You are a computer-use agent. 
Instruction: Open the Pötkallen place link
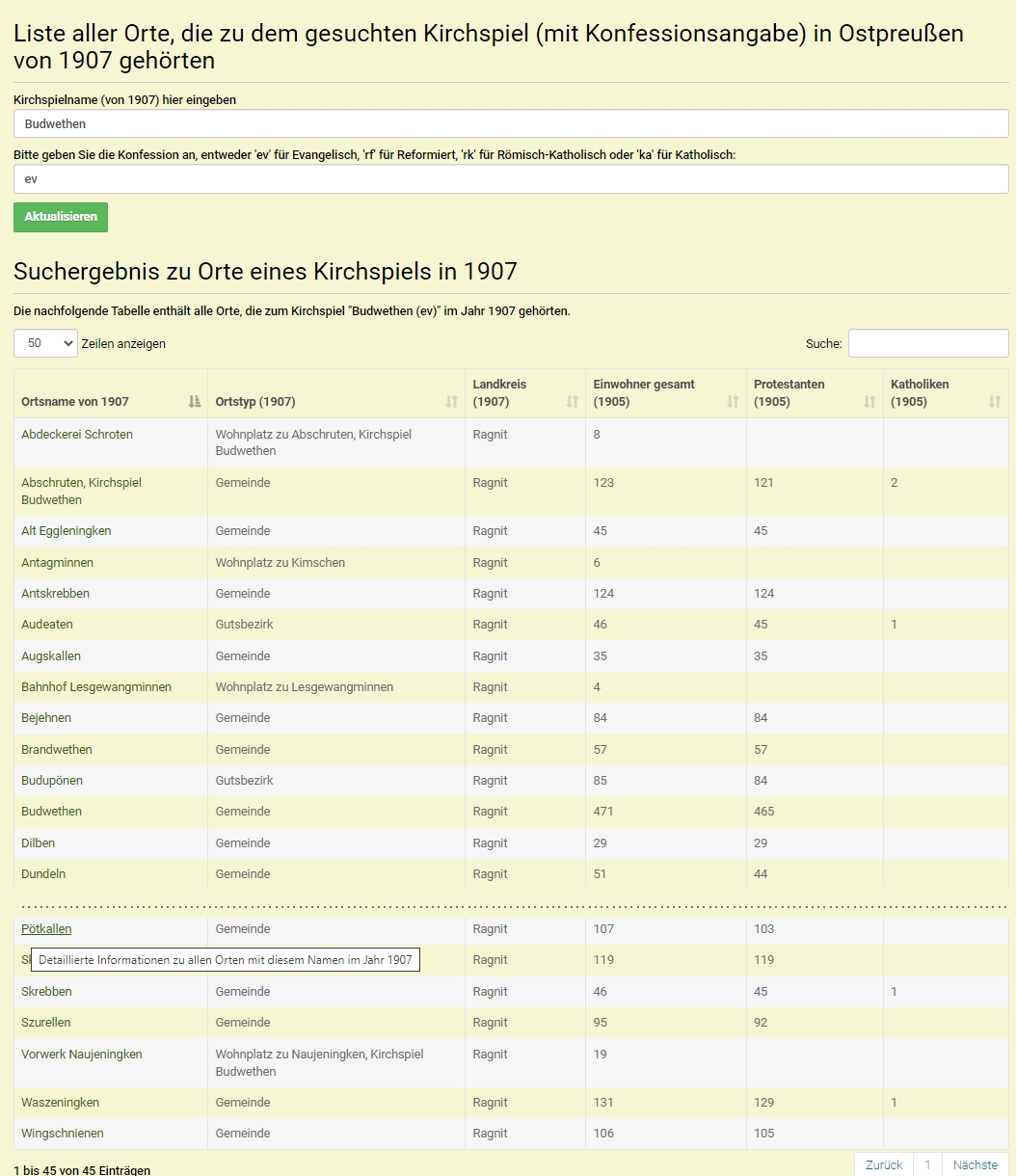pos(46,929)
